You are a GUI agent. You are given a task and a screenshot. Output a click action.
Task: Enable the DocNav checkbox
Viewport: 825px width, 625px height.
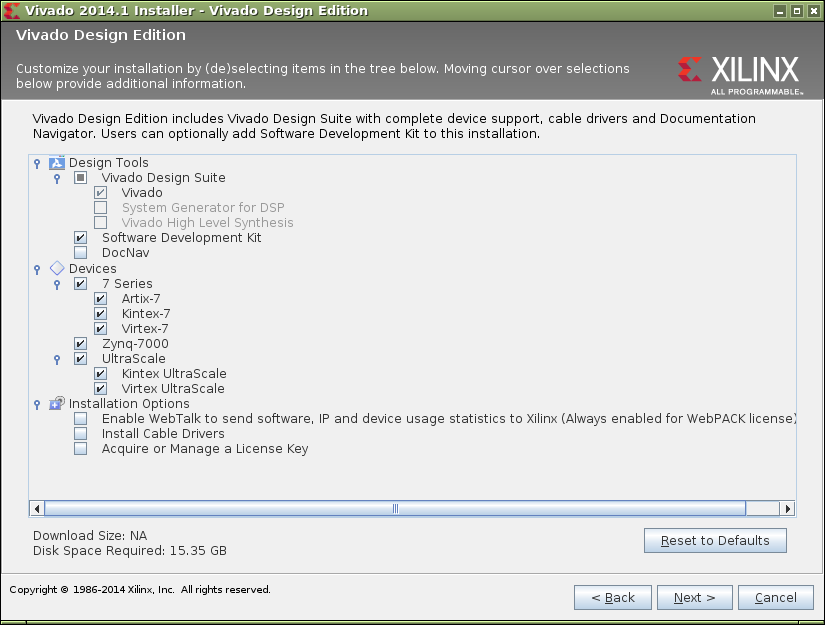pos(81,253)
